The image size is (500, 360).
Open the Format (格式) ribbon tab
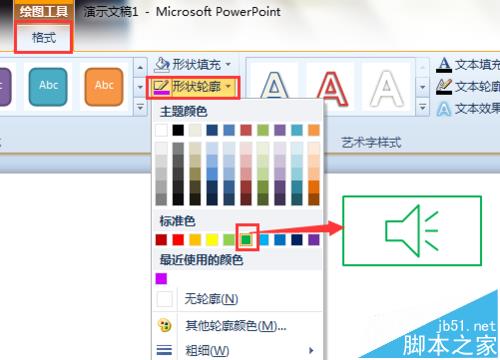click(x=44, y=37)
